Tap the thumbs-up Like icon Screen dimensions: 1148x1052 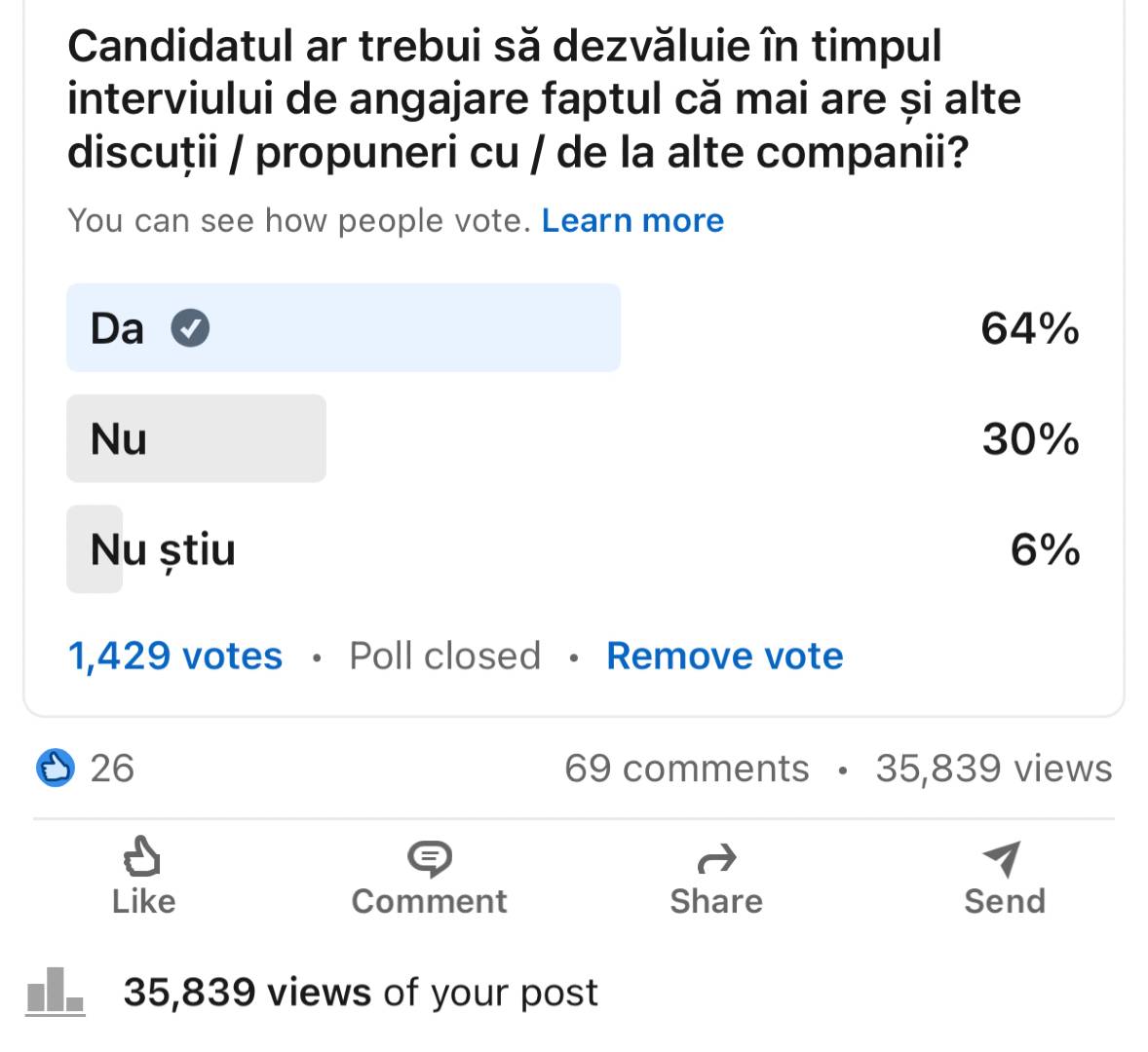[142, 858]
